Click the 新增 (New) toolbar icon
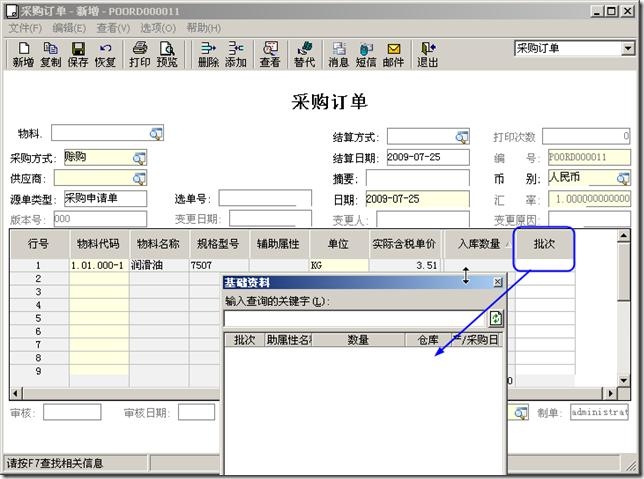Viewport: 644px width, 479px height. (22, 54)
